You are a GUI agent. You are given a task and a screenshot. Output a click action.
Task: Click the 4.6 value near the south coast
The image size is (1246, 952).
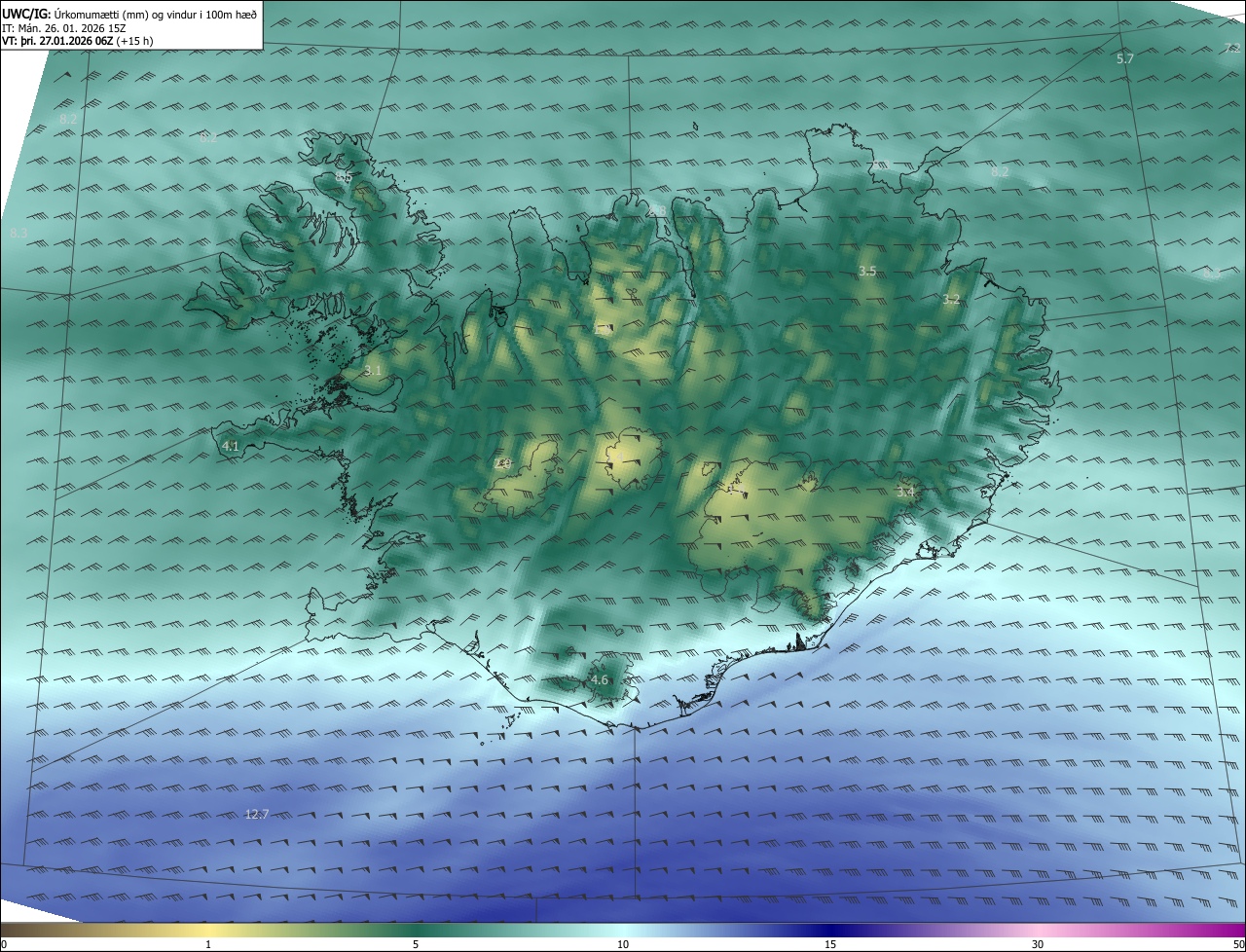pyautogui.click(x=599, y=680)
